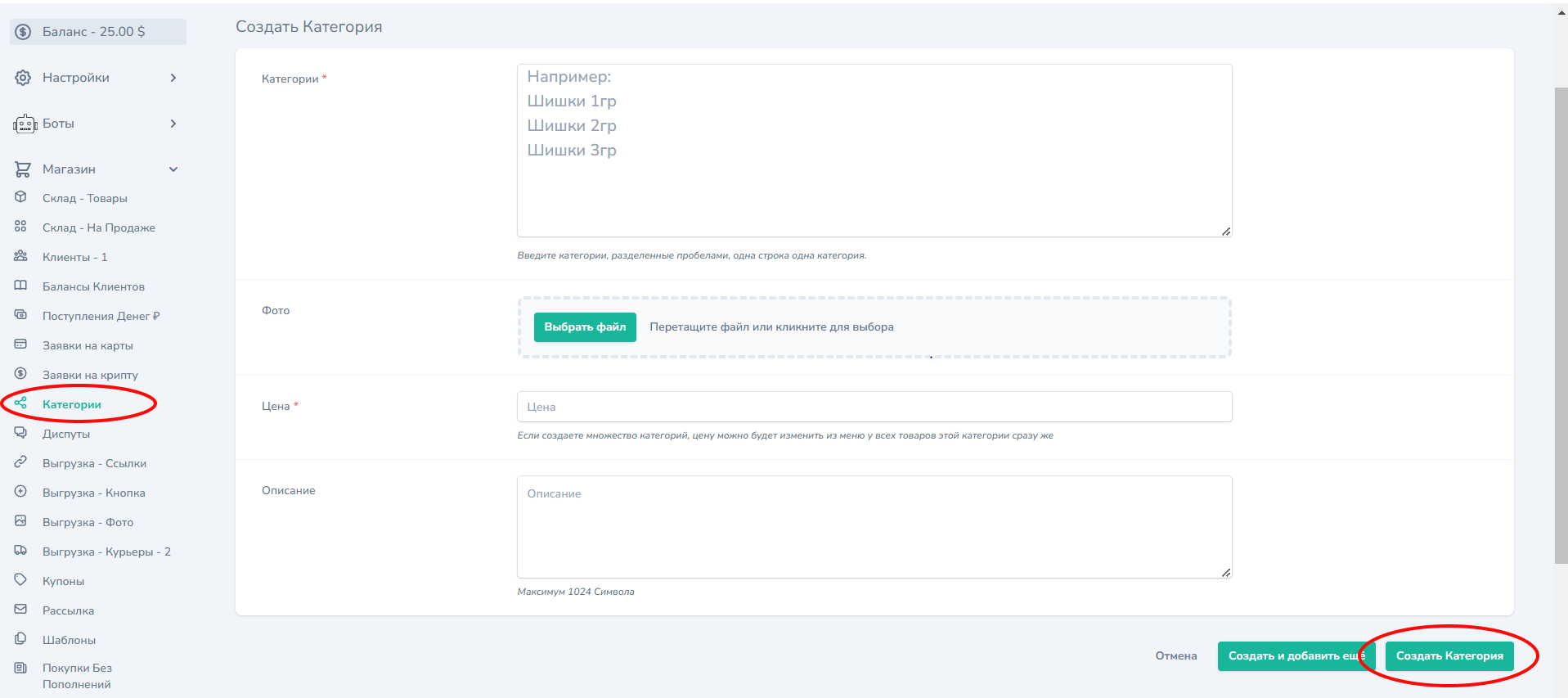Open Выгрузка - Кнопка menu item
This screenshot has width=1568, height=698.
click(x=94, y=493)
